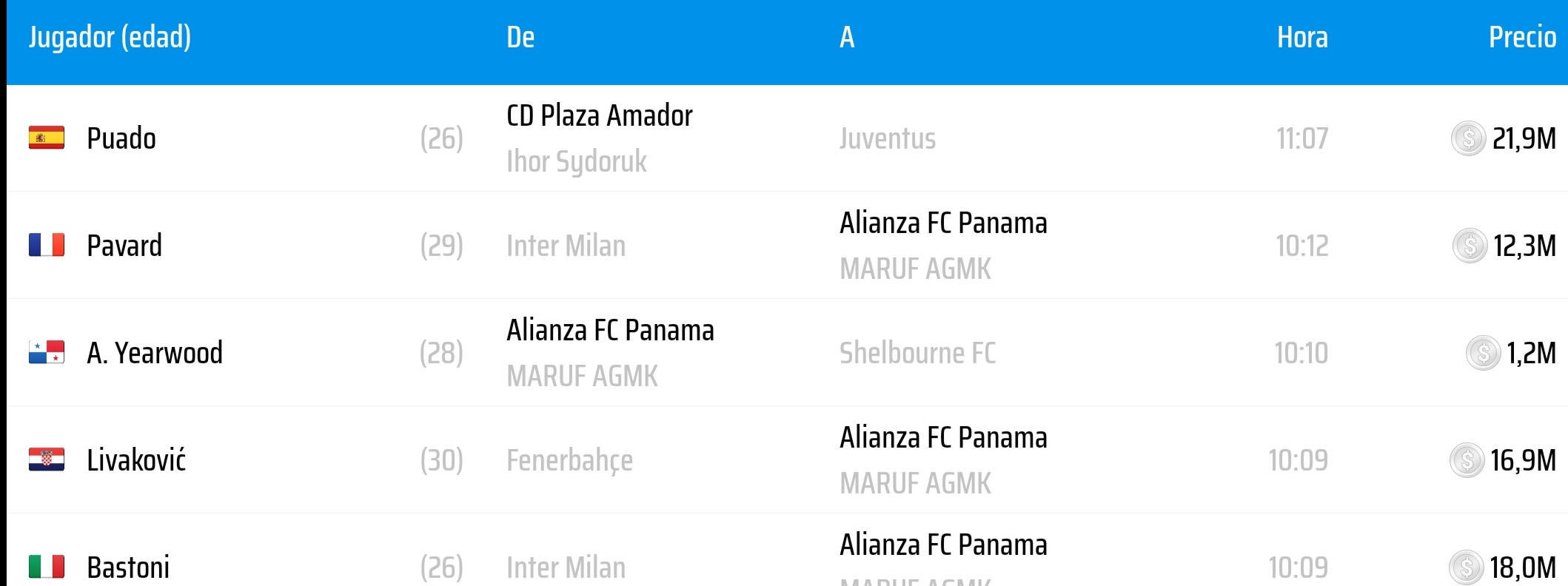Click the coin icon next to 16,9M
The image size is (1568, 586).
point(1467,460)
